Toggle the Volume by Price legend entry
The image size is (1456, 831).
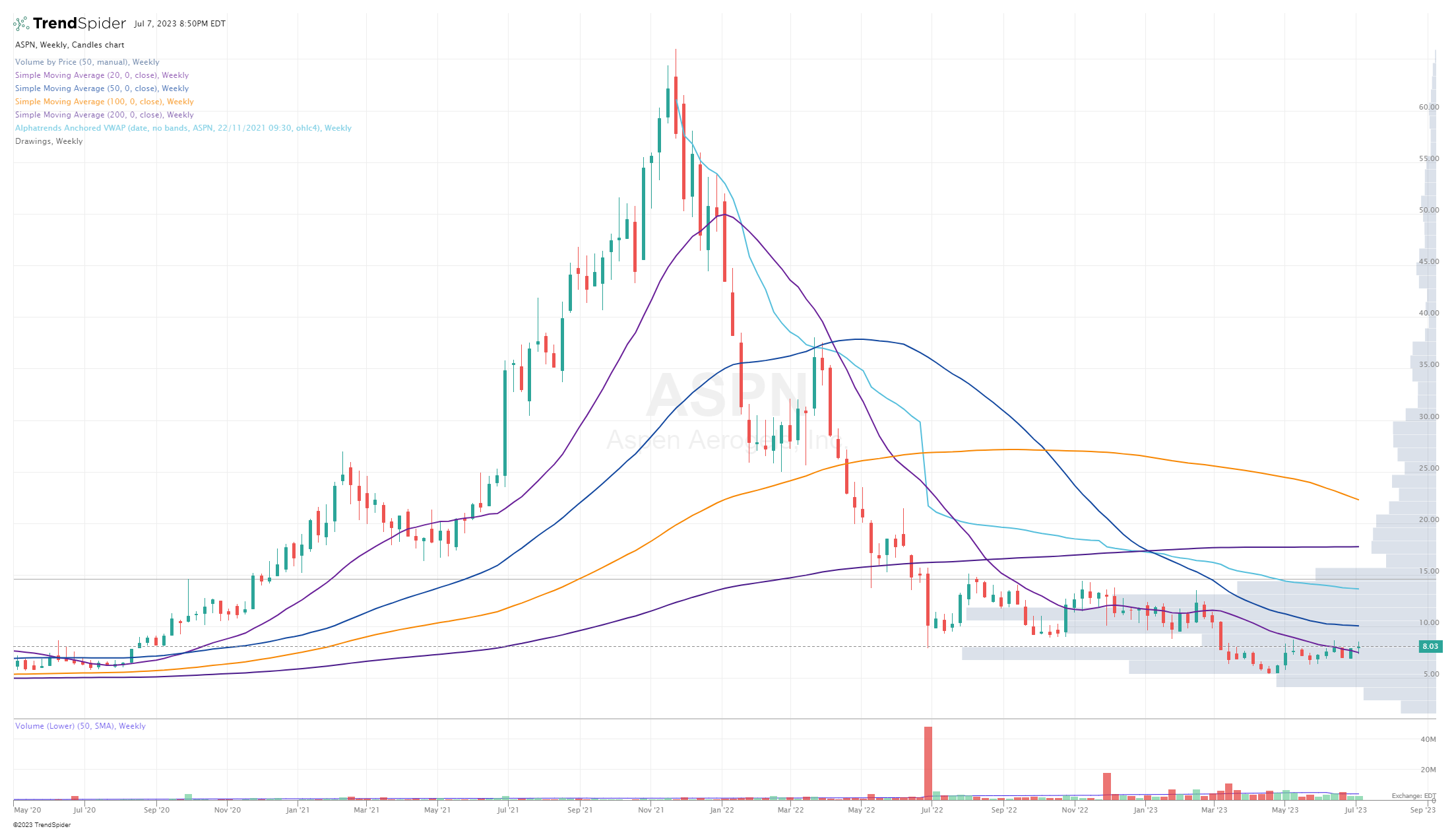(87, 62)
